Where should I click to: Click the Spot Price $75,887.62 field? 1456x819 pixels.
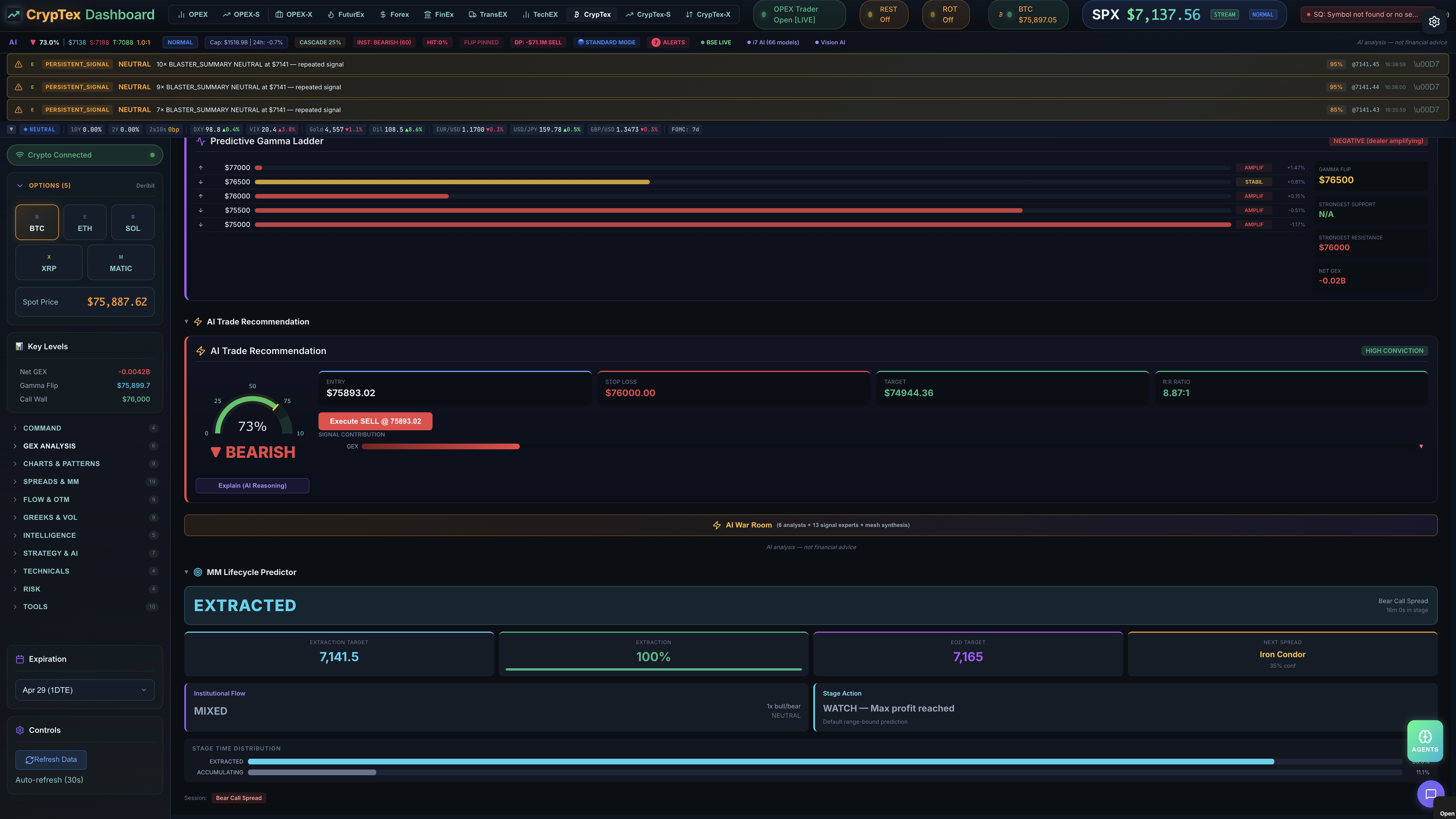tap(85, 302)
